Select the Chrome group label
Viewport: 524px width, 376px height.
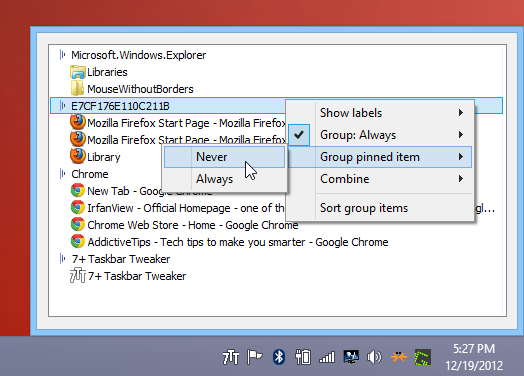click(90, 174)
